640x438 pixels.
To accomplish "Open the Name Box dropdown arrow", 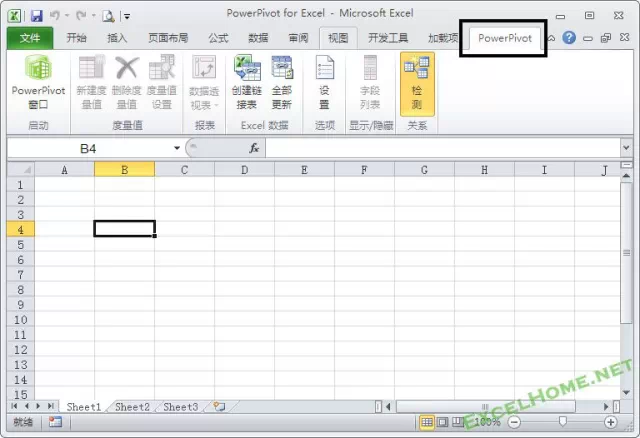I will point(177,148).
